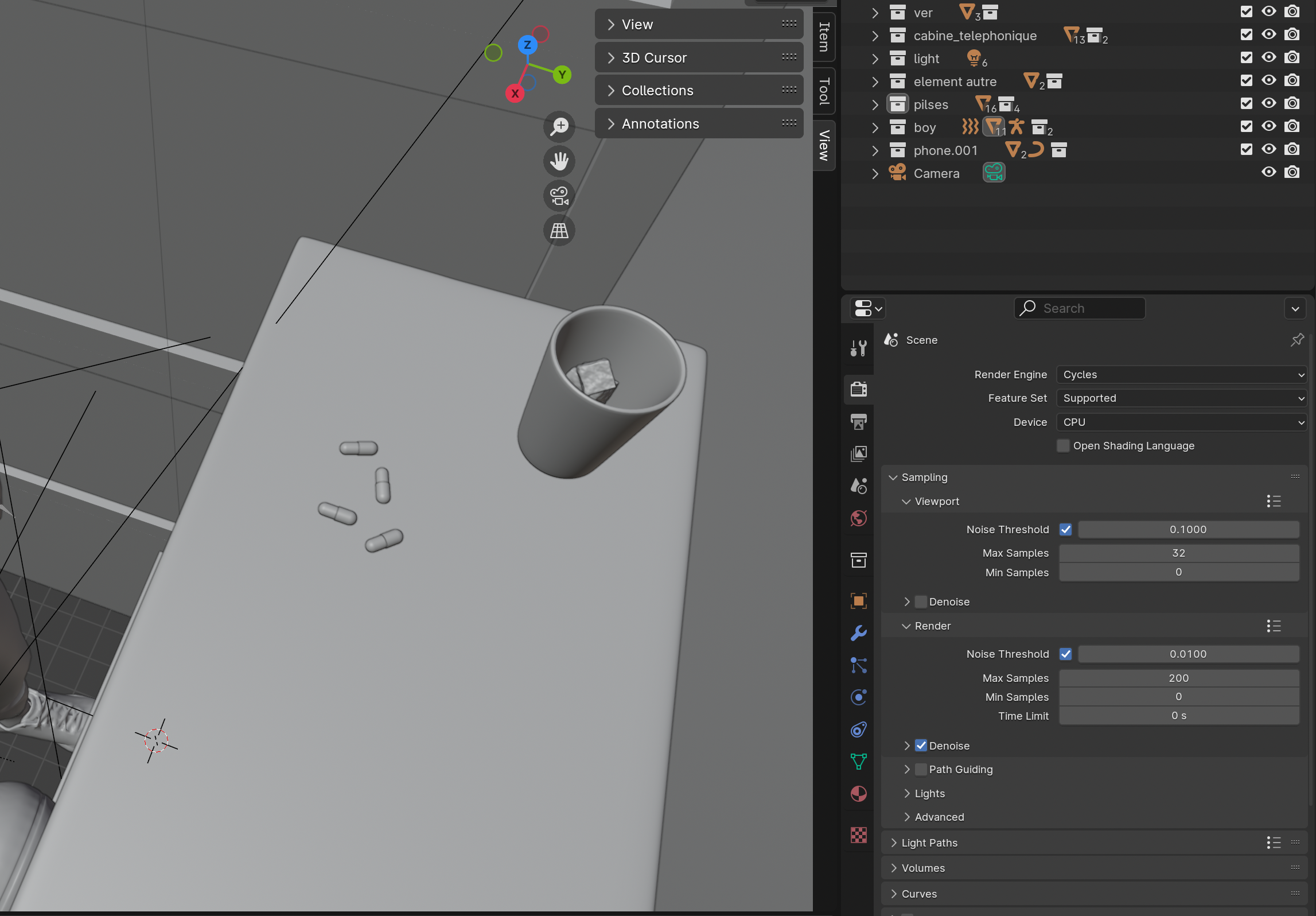Open Texture properties checker icon

coord(858,835)
